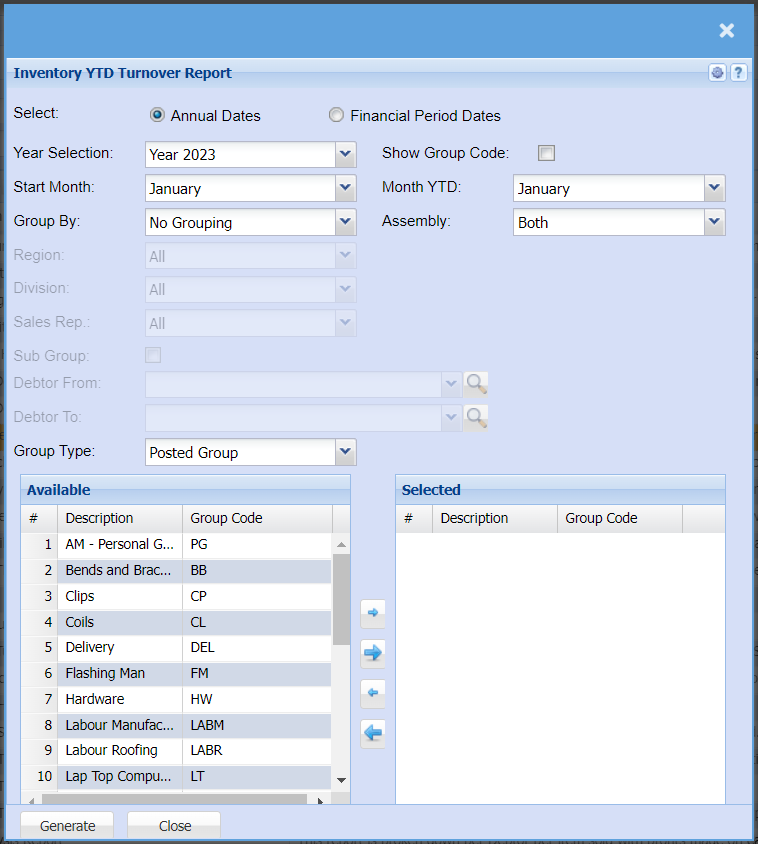This screenshot has height=844, width=758.
Task: Sort Available list by Description column header
Action: 120,518
